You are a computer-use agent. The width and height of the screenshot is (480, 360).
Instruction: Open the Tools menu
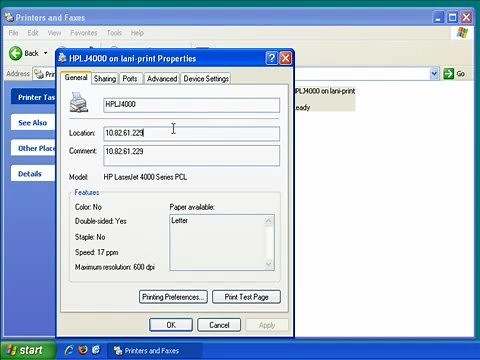[114, 33]
